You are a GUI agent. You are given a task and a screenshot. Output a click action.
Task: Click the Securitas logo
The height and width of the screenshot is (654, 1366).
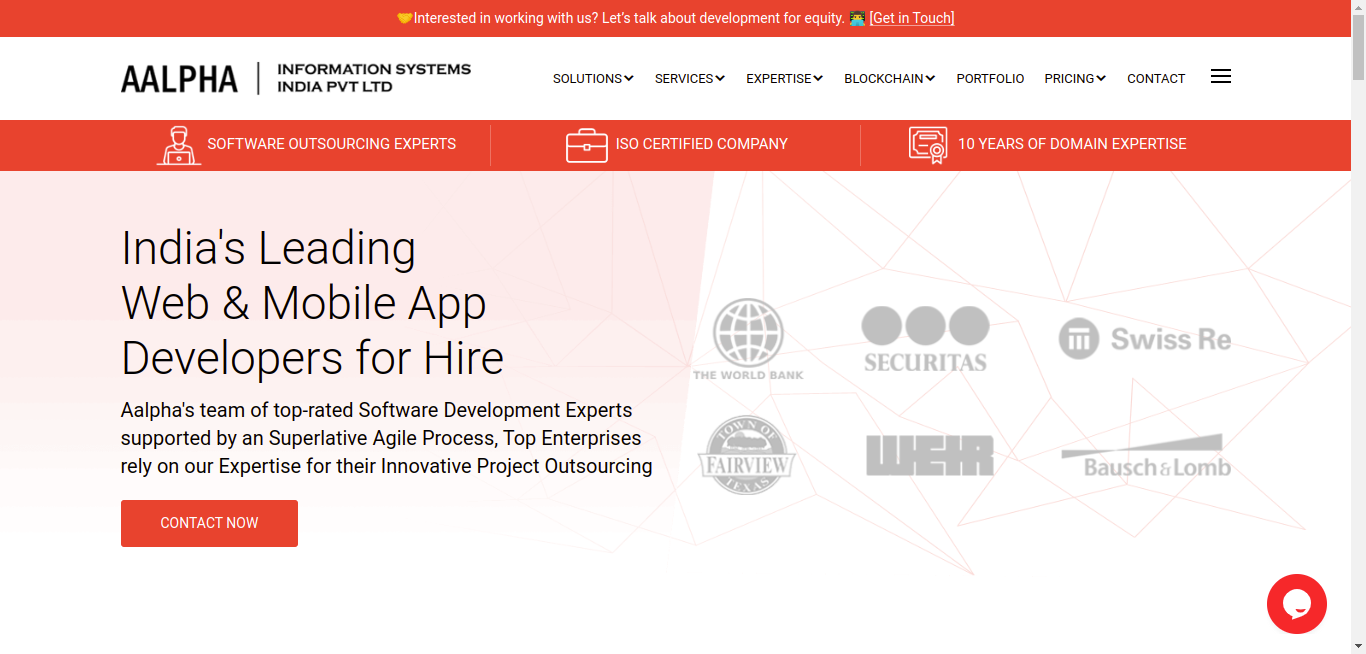tap(925, 339)
